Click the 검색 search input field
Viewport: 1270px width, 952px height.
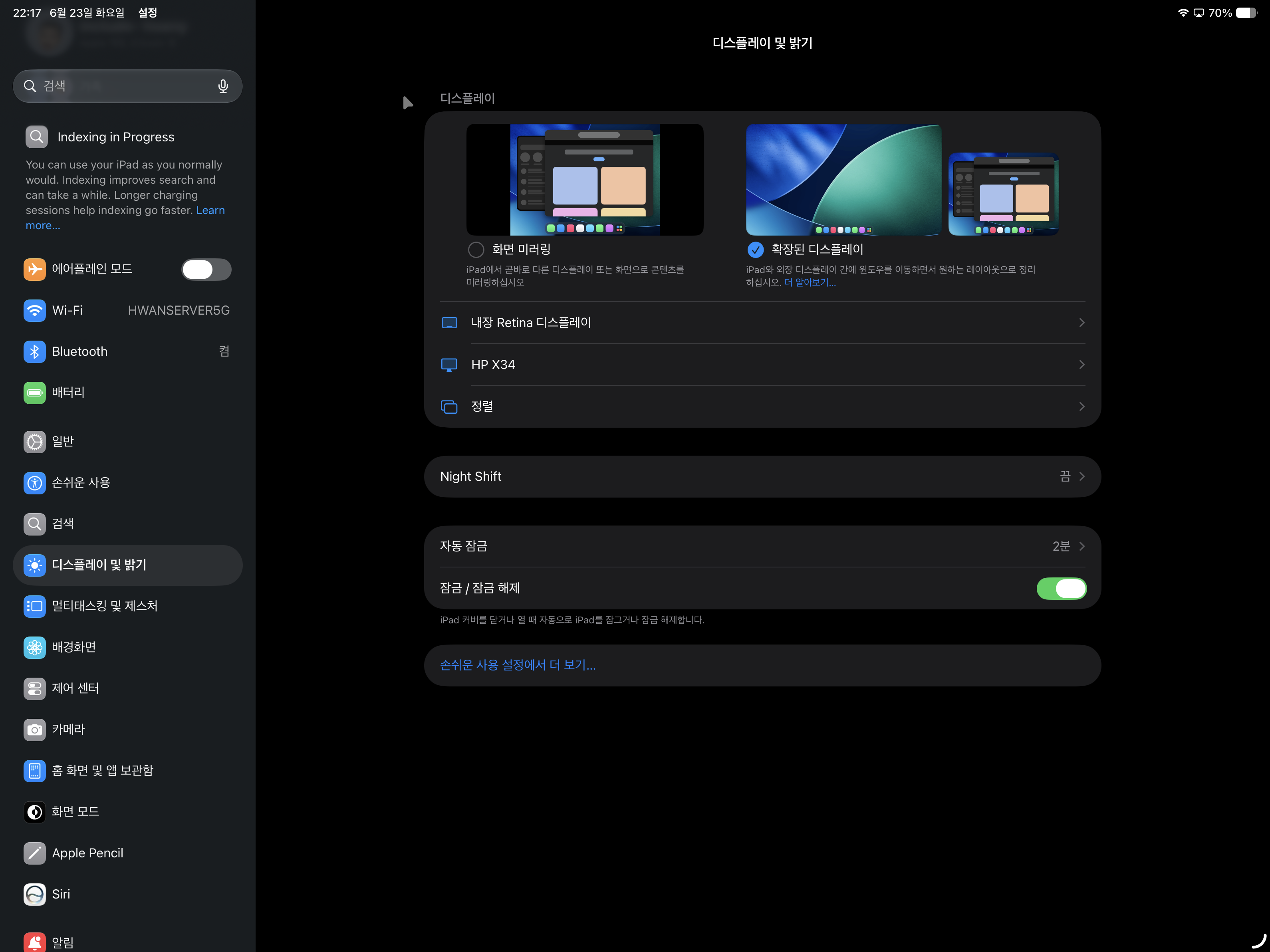click(127, 86)
